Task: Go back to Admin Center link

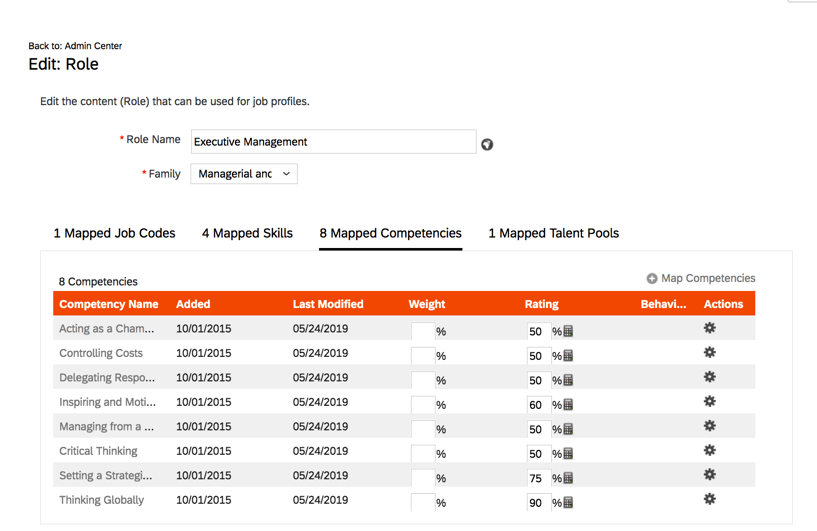Action: coord(75,46)
